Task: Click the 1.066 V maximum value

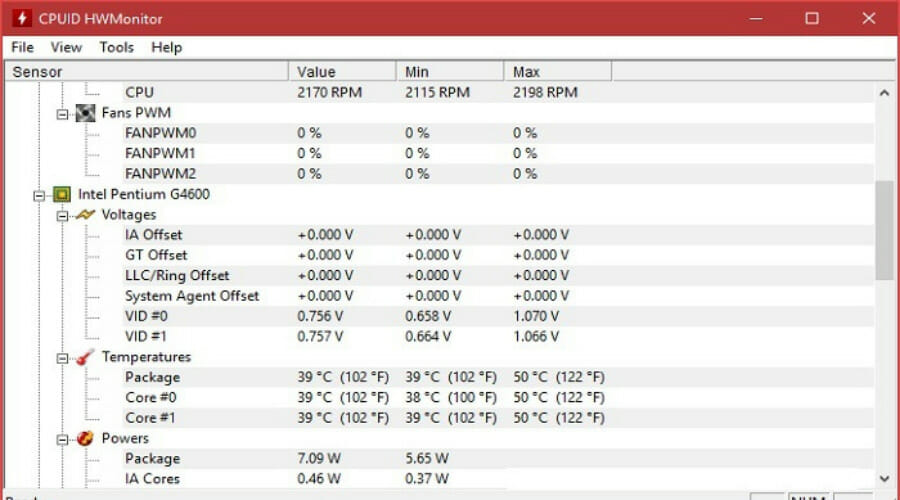Action: (536, 336)
